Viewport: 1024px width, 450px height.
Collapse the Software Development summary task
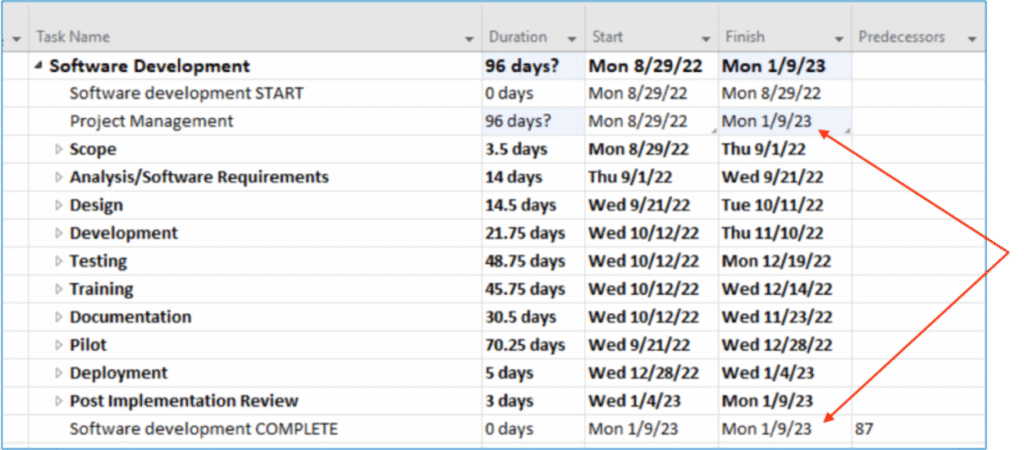pos(39,66)
